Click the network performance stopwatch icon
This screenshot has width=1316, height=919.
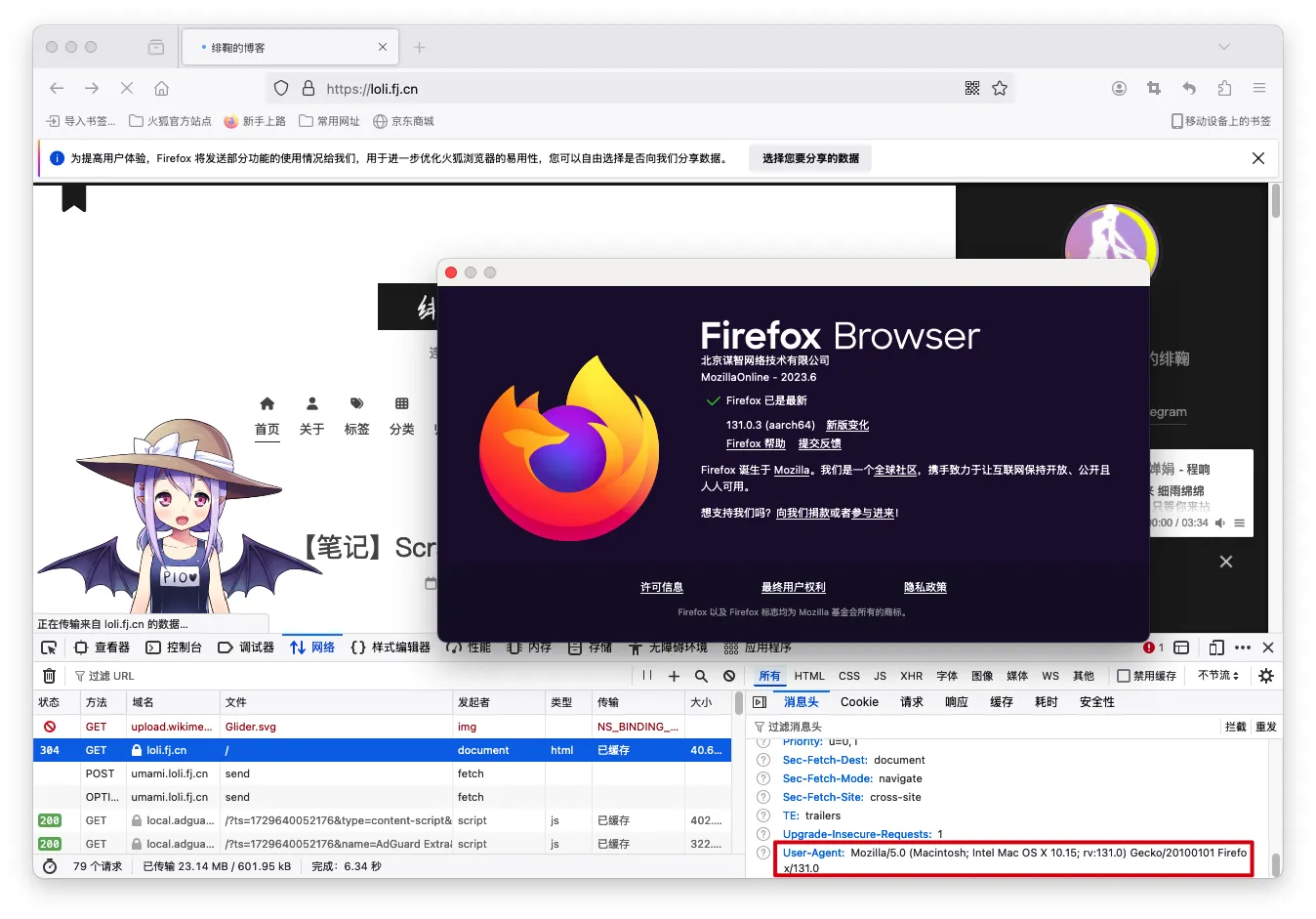point(50,866)
